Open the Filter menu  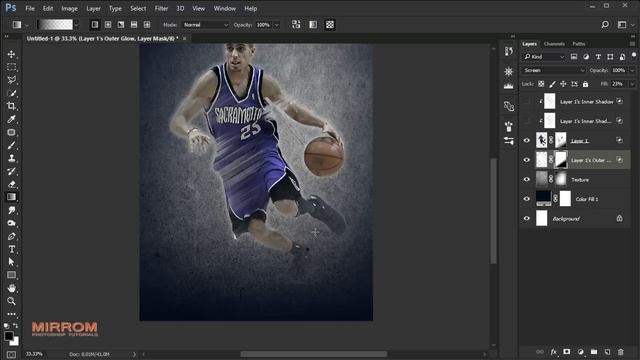pos(161,8)
